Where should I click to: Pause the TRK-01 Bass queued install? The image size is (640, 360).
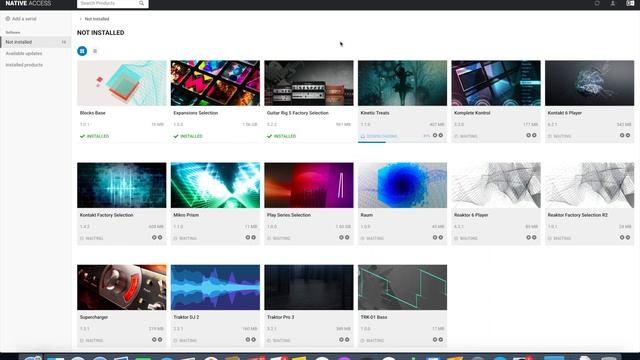click(x=435, y=340)
